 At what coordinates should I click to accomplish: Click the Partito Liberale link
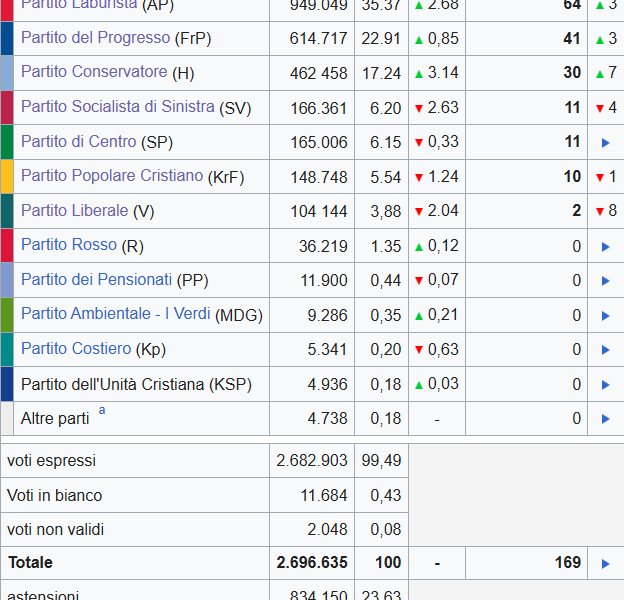[x=74, y=210]
